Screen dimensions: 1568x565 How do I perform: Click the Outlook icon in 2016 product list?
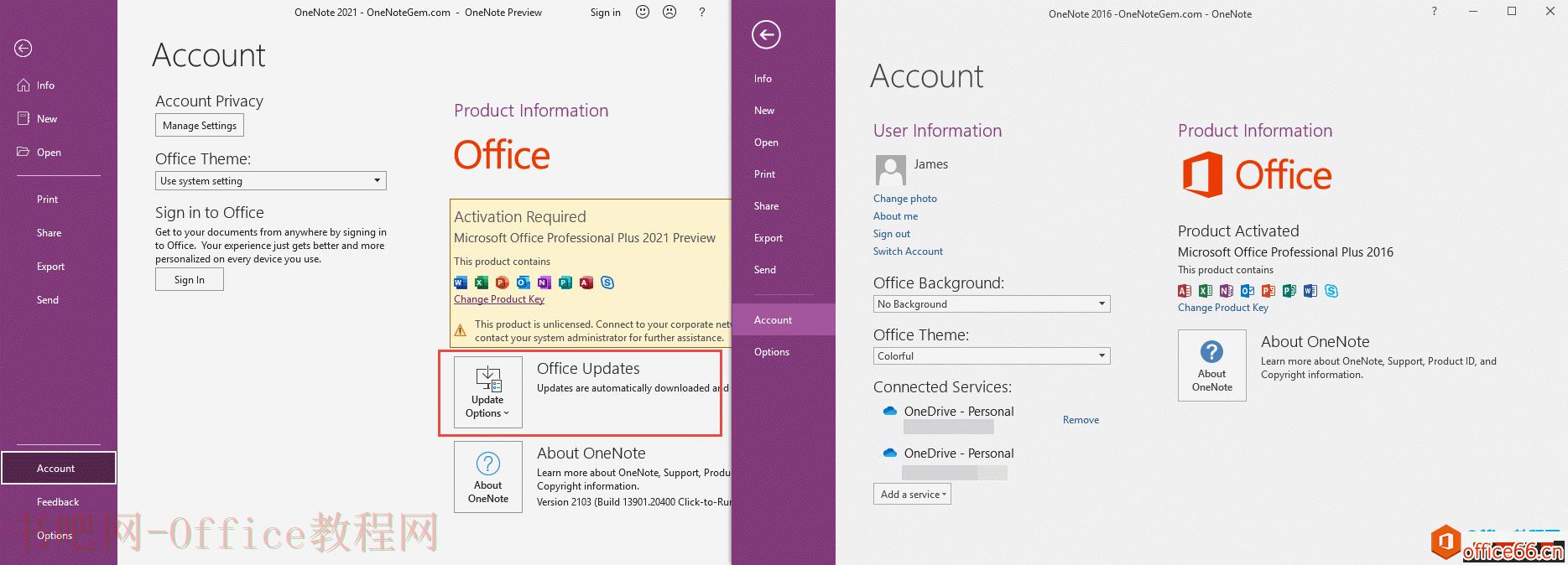[1248, 291]
